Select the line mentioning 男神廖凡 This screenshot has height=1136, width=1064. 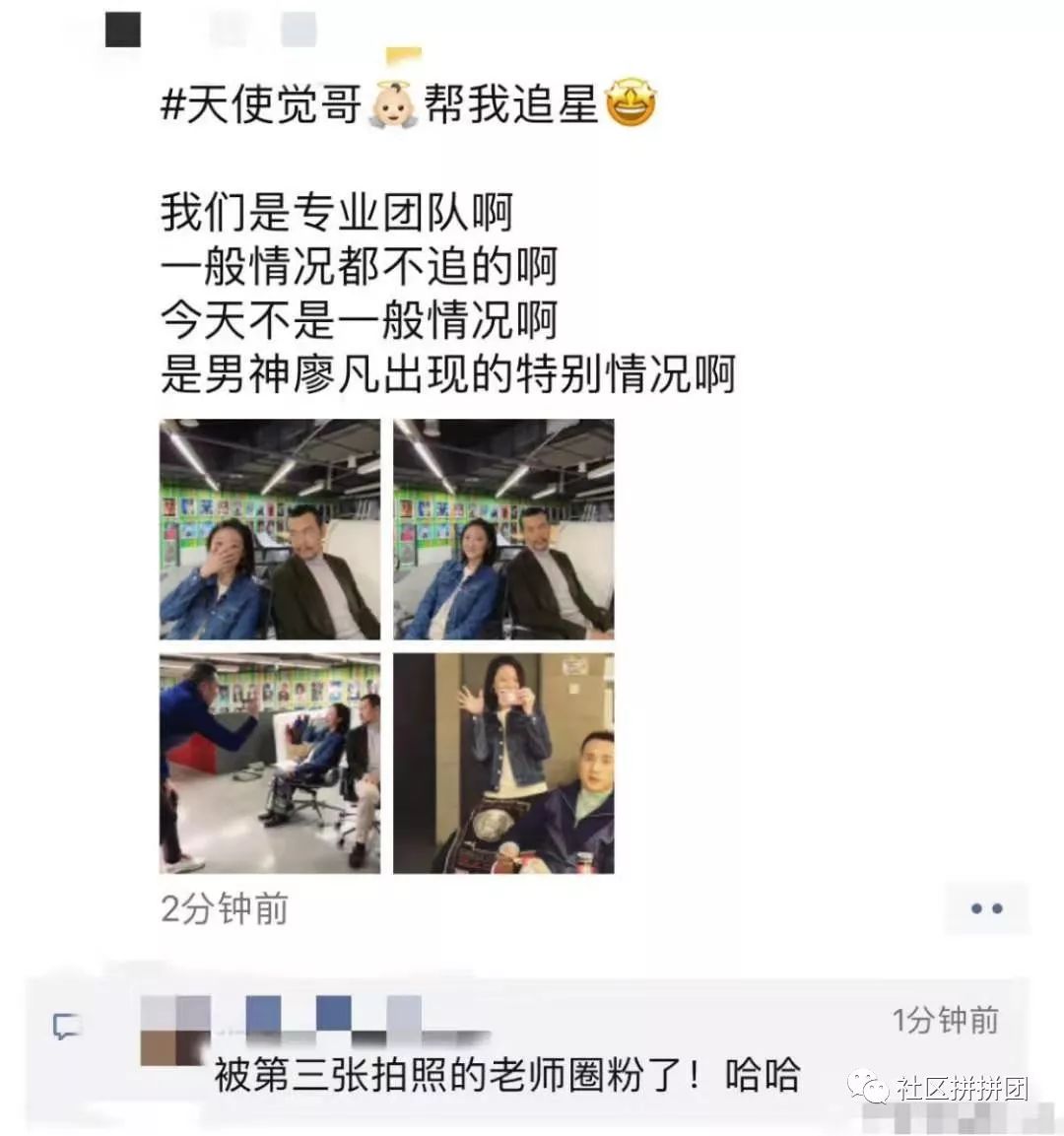click(x=447, y=373)
